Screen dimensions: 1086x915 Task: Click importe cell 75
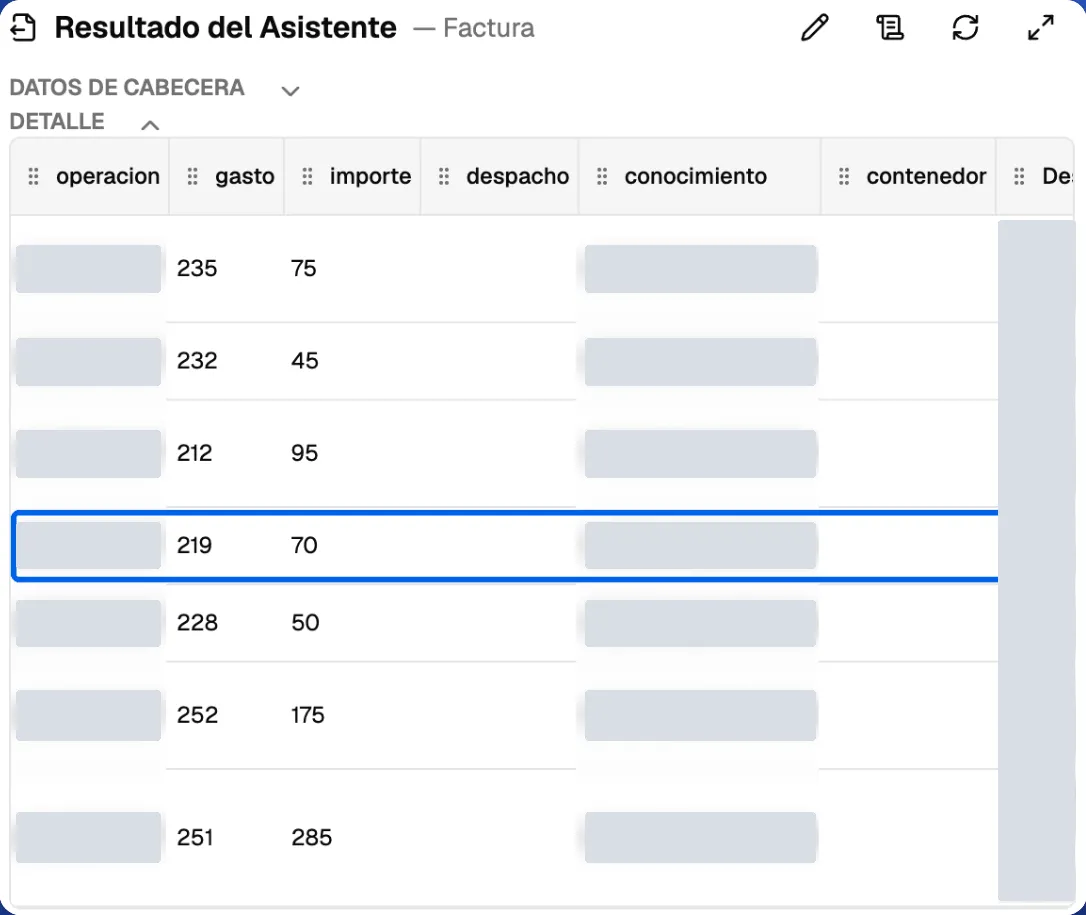303,269
